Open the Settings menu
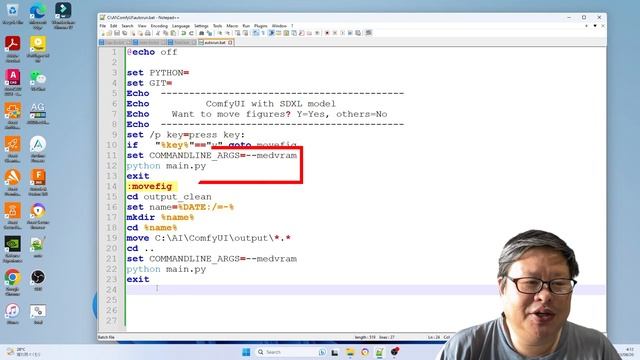The image size is (640, 360). (201, 26)
